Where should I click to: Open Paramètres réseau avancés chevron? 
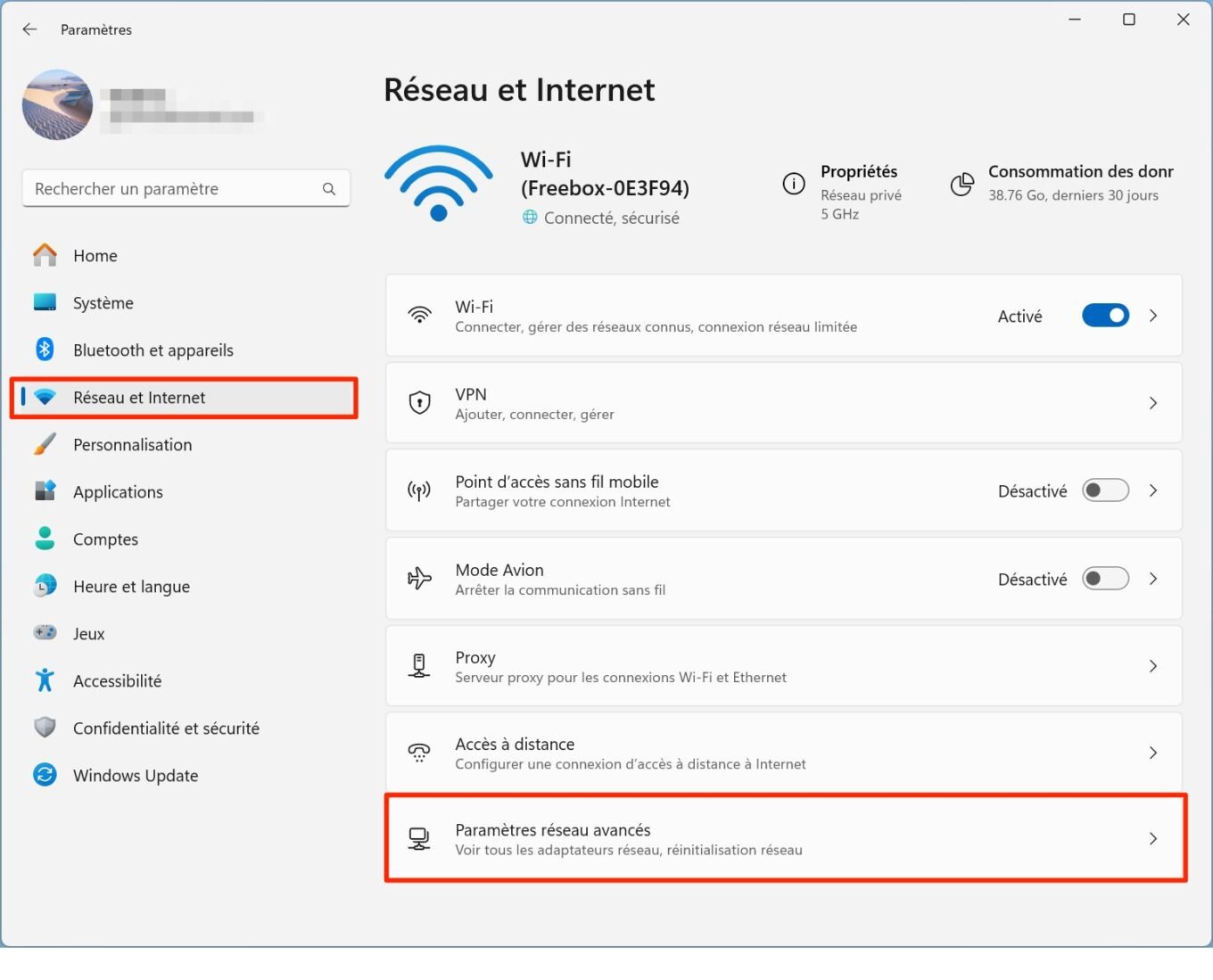click(1153, 838)
